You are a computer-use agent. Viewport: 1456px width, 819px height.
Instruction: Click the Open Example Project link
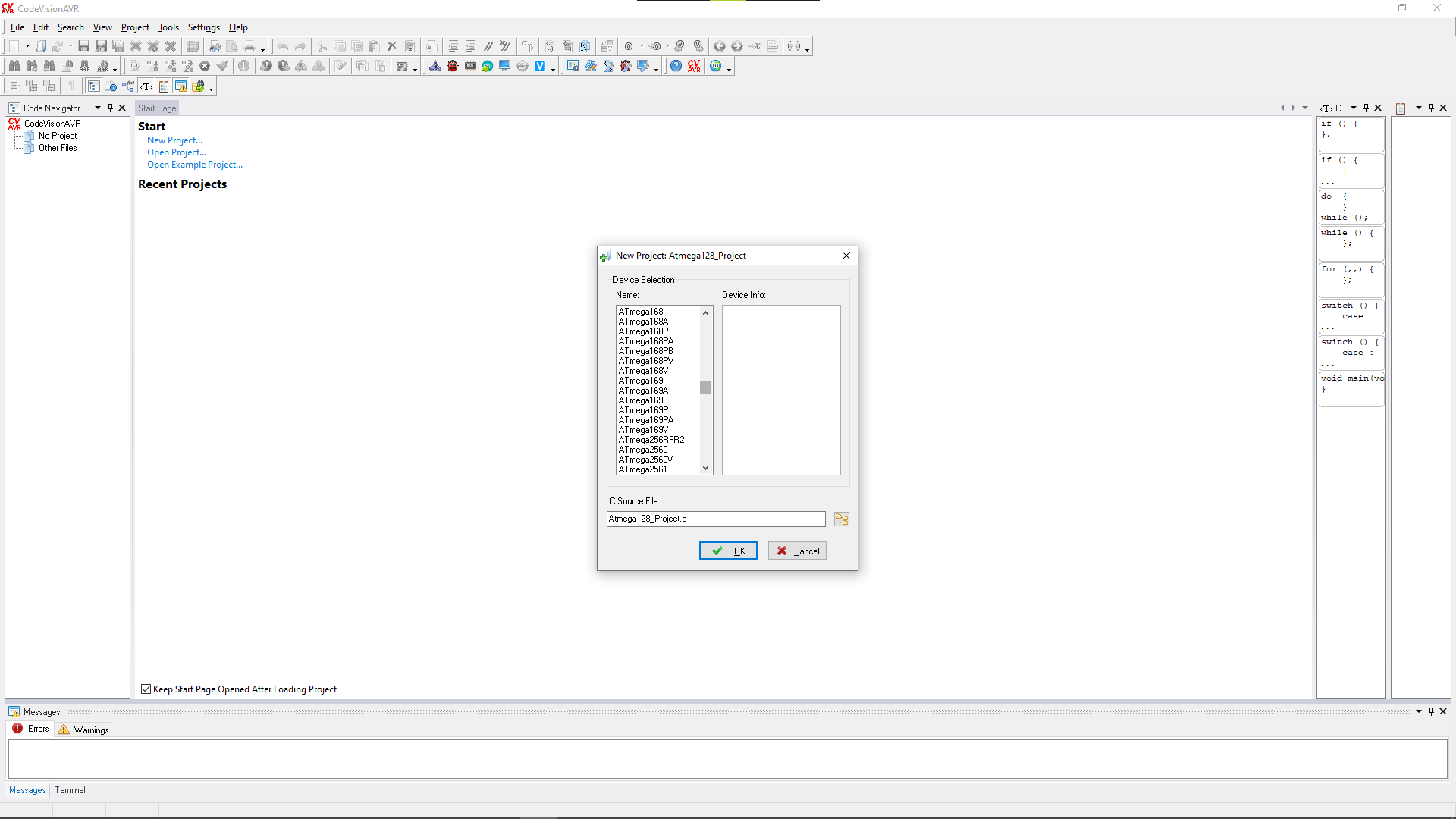point(195,165)
